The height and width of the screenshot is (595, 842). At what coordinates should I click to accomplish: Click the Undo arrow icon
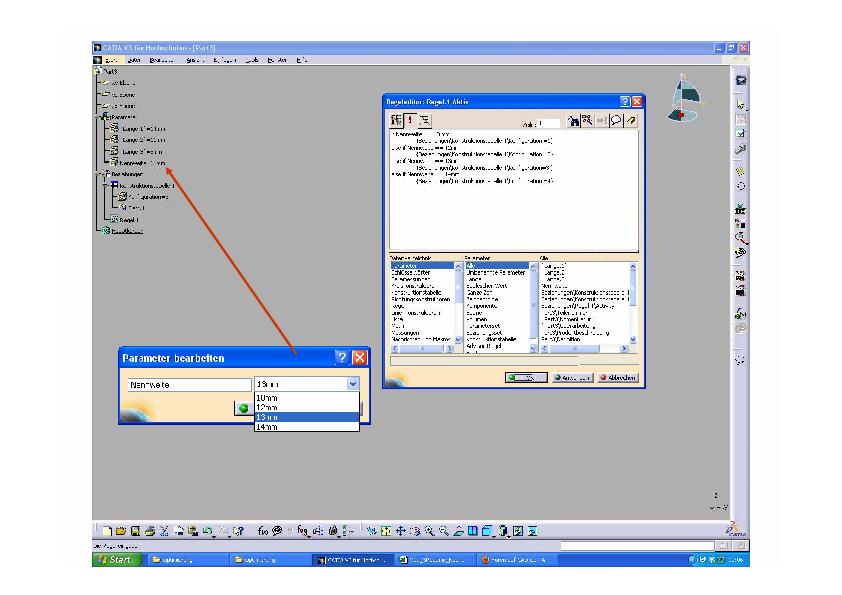pyautogui.click(x=208, y=531)
